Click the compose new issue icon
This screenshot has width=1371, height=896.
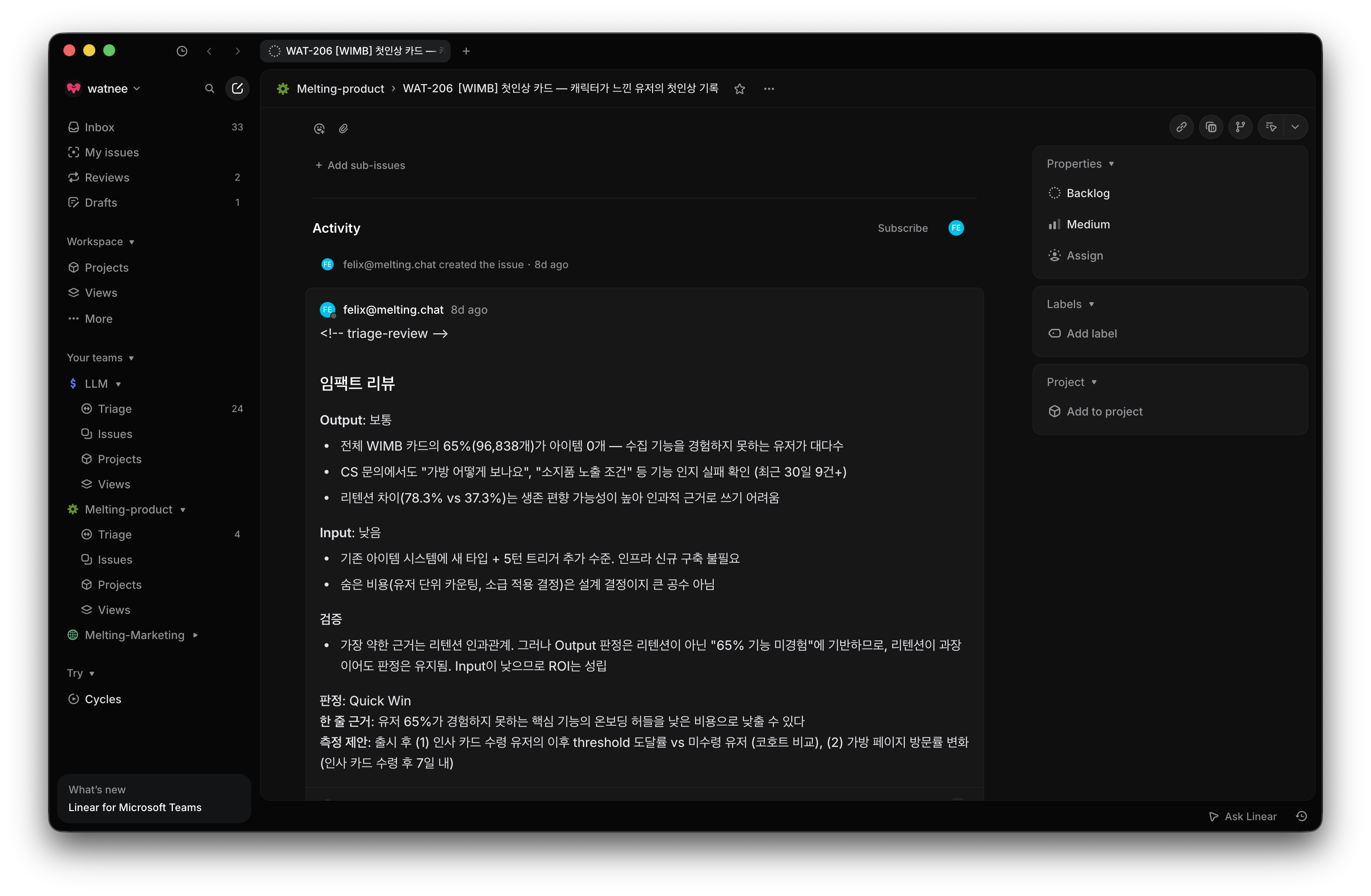pos(237,88)
